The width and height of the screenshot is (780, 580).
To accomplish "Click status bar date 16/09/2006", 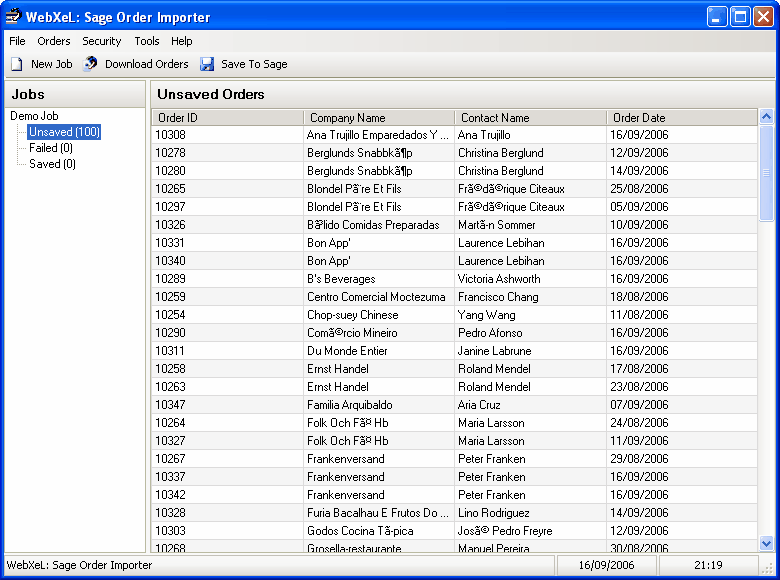I will [606, 565].
